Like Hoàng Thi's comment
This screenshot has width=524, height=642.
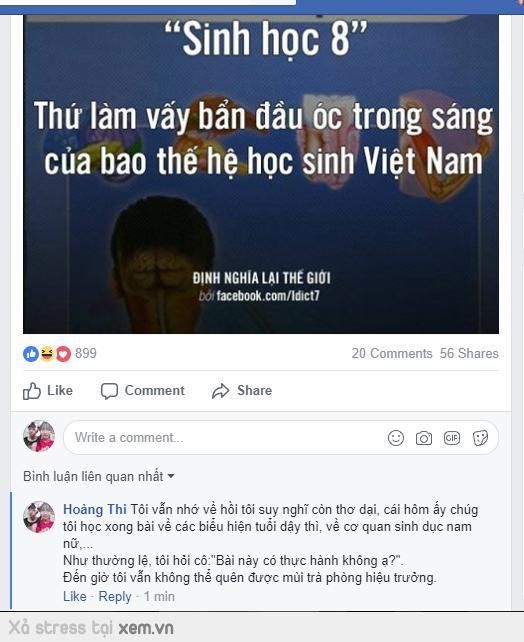[75, 597]
